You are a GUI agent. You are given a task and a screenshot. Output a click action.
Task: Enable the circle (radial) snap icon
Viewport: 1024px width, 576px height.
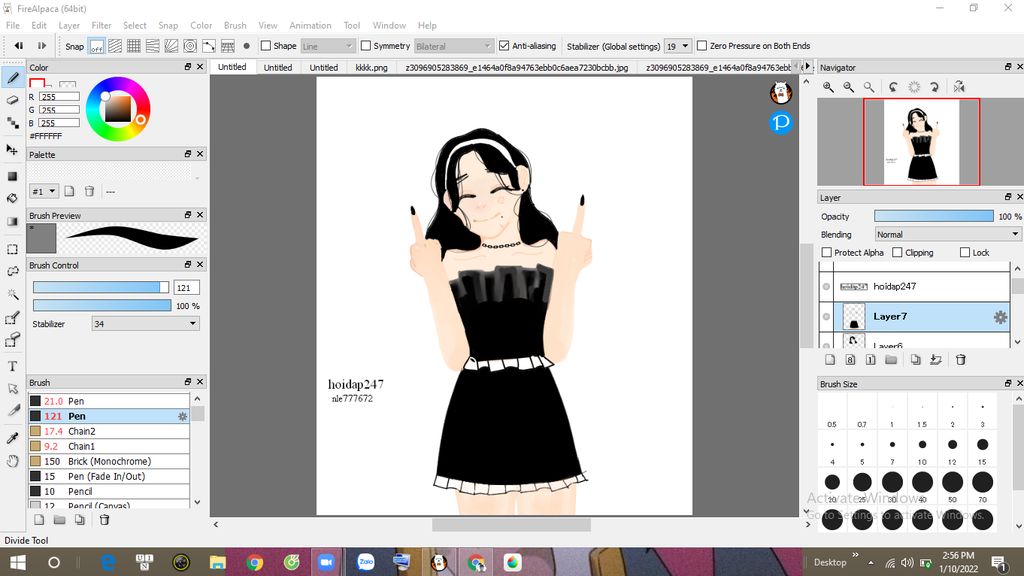190,46
